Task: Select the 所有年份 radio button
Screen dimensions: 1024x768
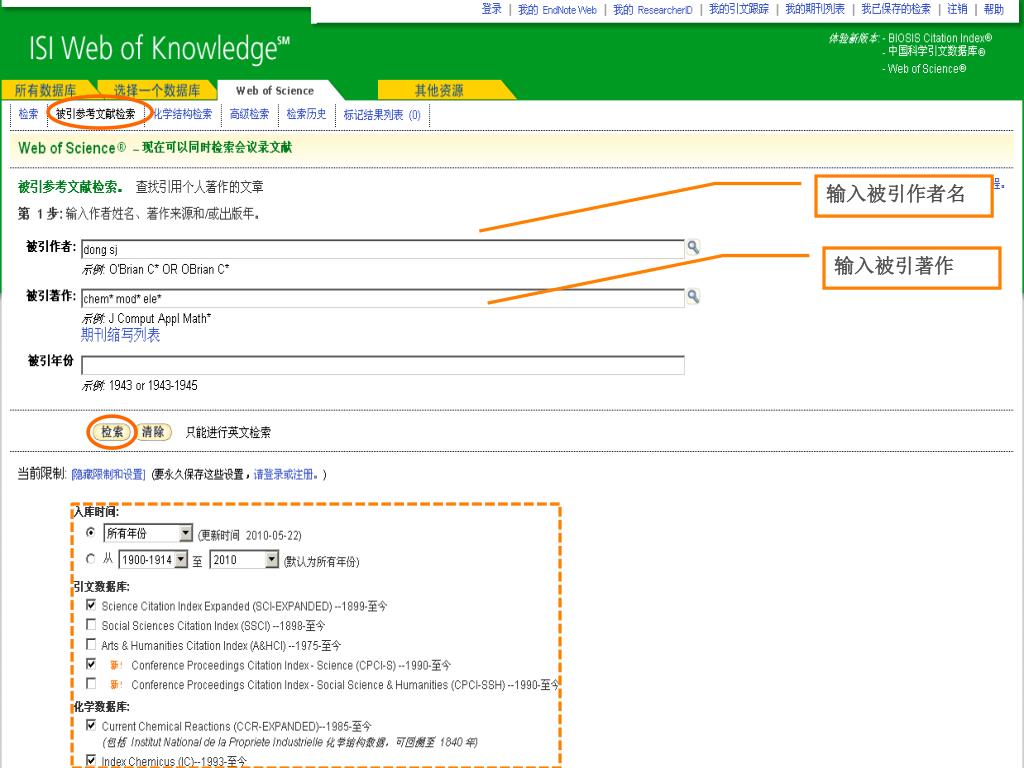Action: [91, 533]
